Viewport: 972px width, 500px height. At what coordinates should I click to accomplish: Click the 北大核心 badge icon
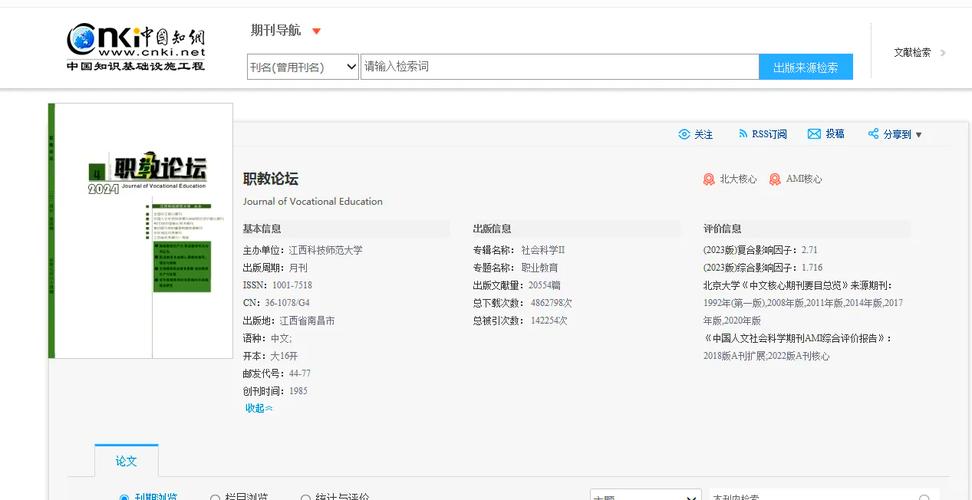(x=709, y=179)
